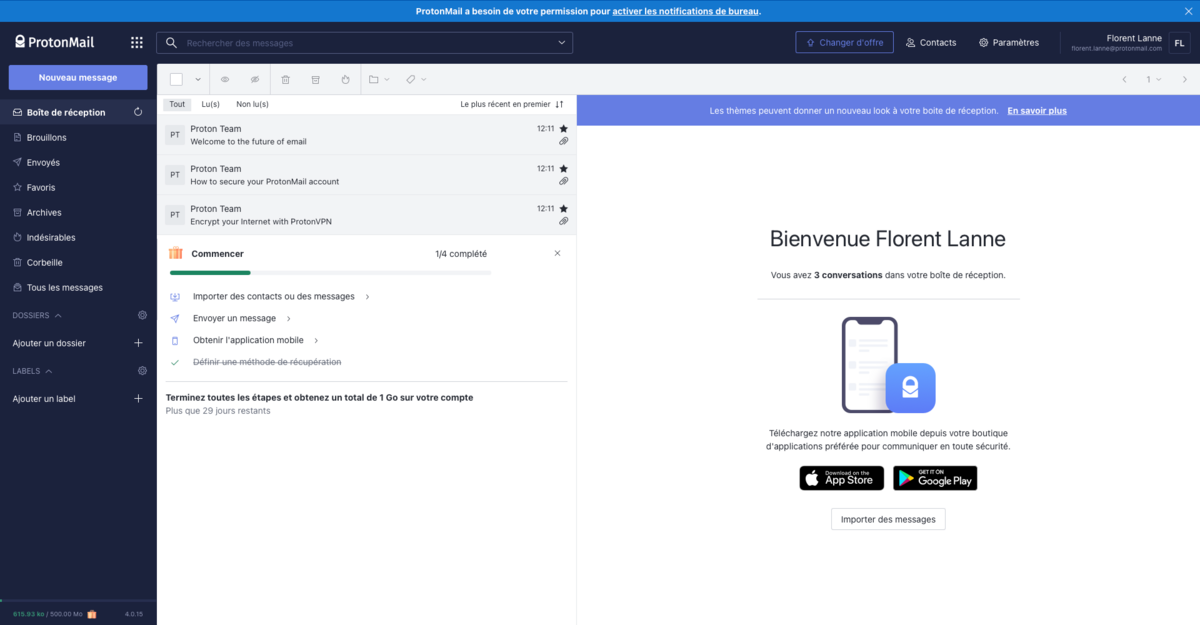Select the Encrypt your Internet message avatar

tap(175, 214)
